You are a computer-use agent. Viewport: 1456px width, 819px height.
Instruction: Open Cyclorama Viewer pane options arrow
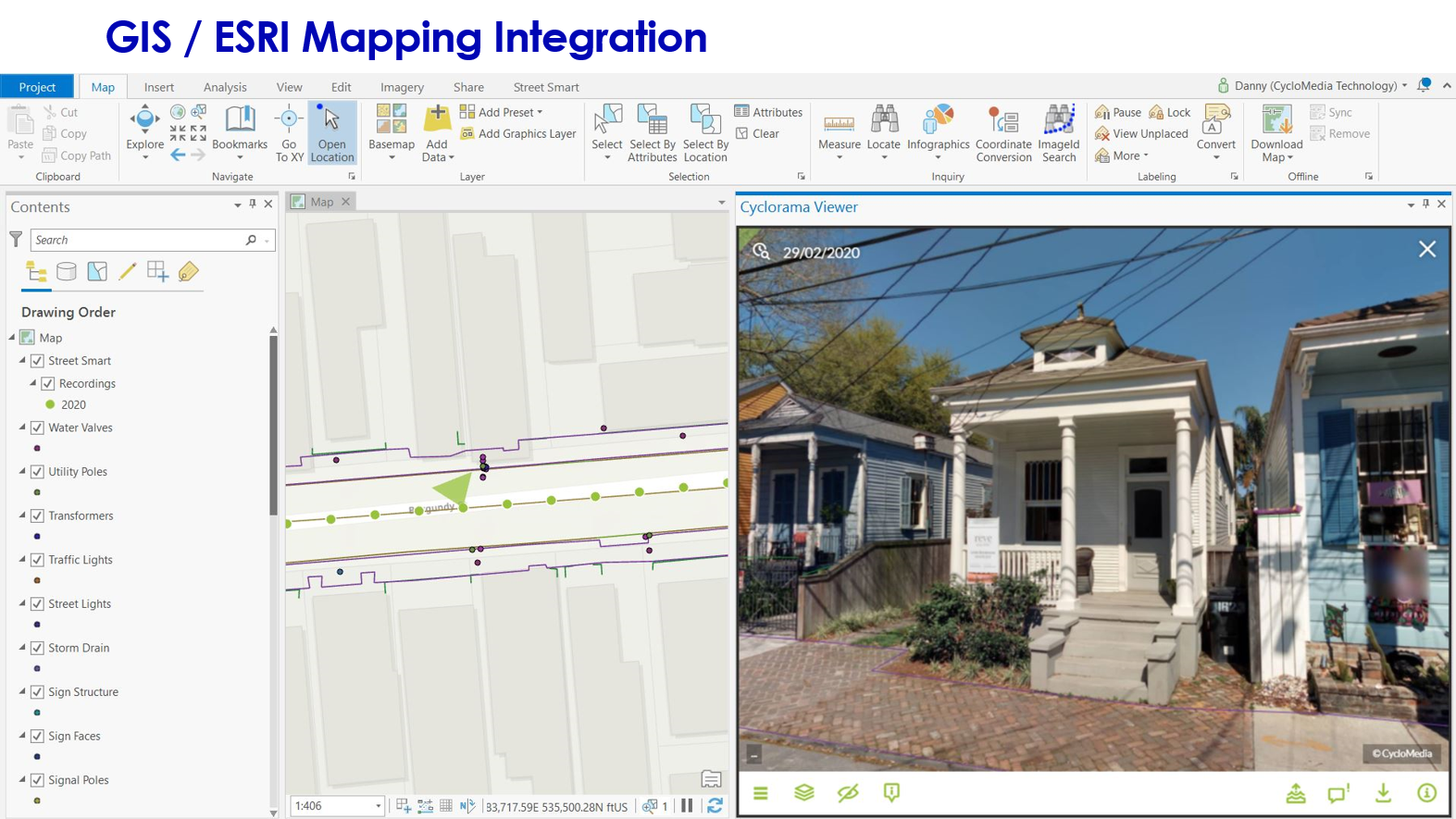pyautogui.click(x=1411, y=205)
